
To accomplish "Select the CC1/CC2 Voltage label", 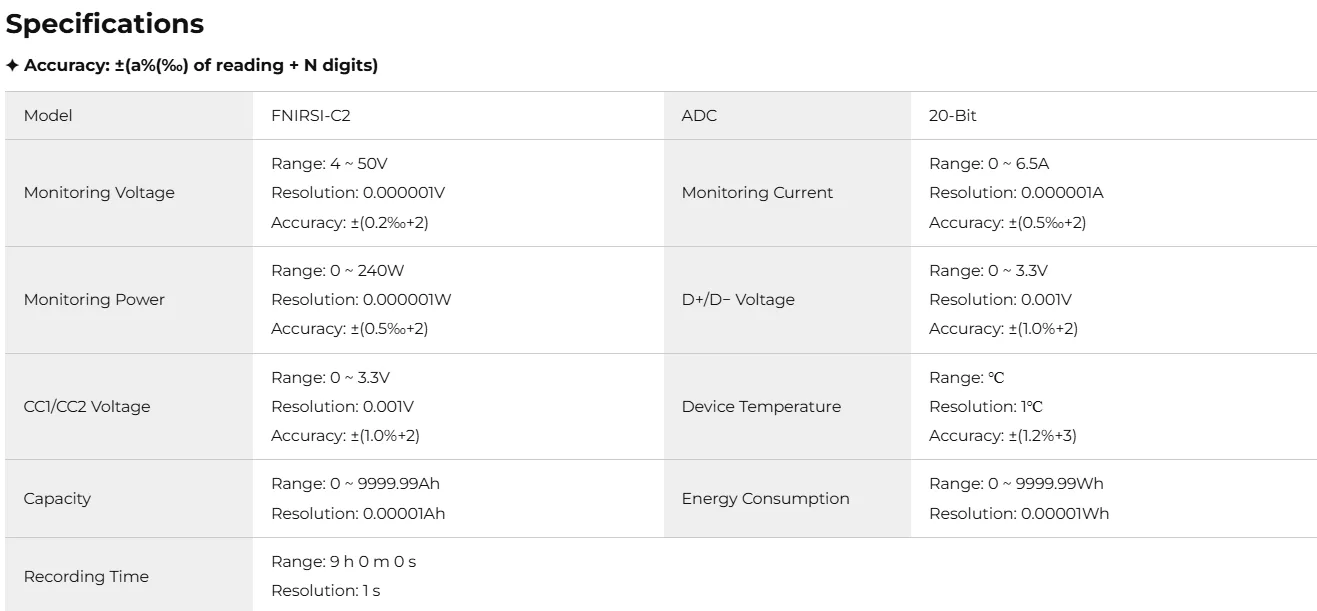I will (x=87, y=407).
